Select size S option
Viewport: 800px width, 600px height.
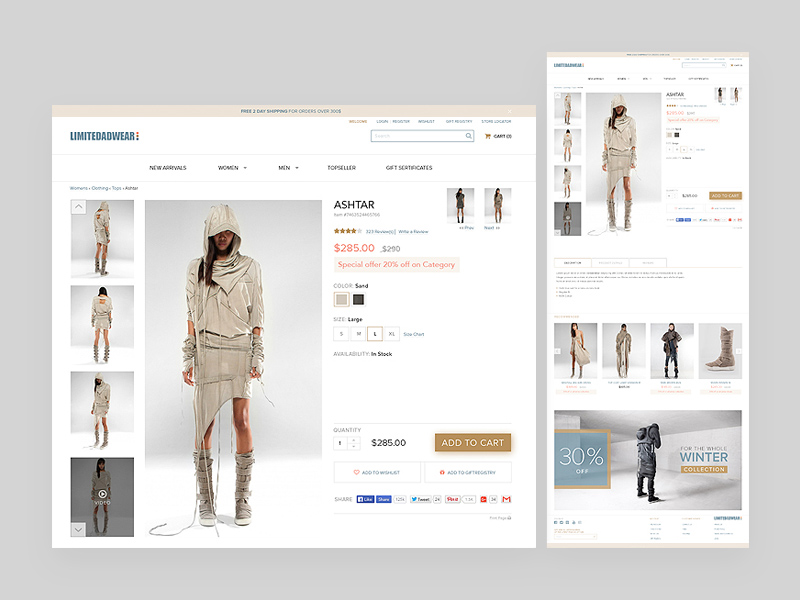click(x=341, y=334)
